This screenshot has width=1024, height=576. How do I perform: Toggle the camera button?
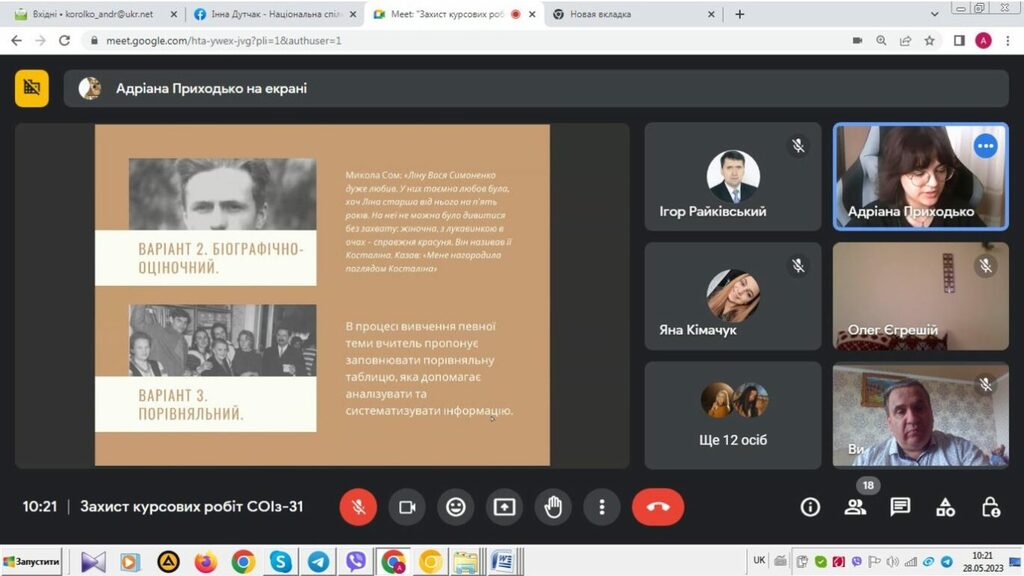(x=407, y=507)
